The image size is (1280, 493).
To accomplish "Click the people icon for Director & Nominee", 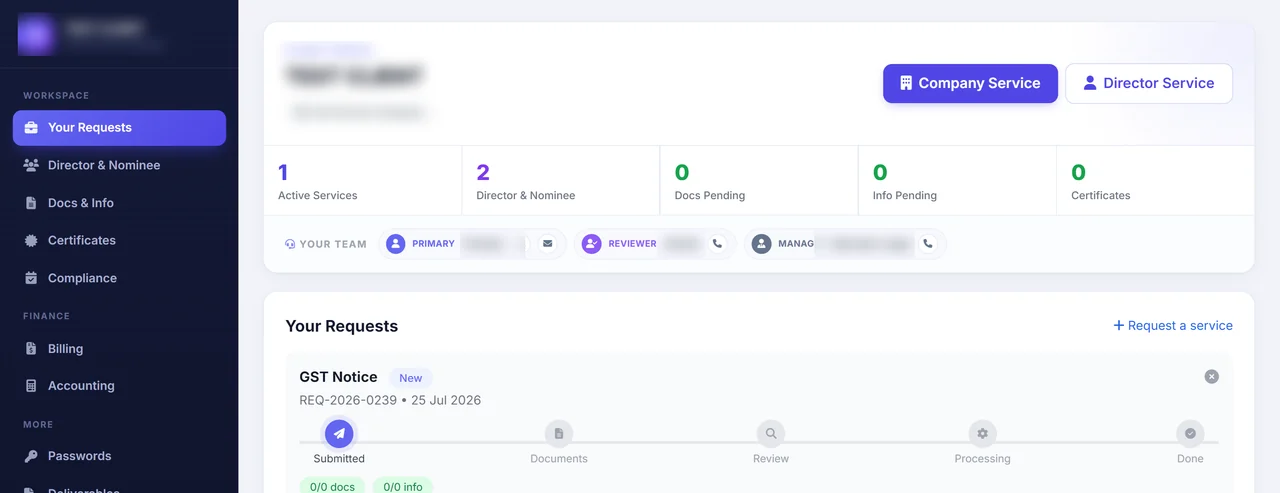I will (31, 165).
